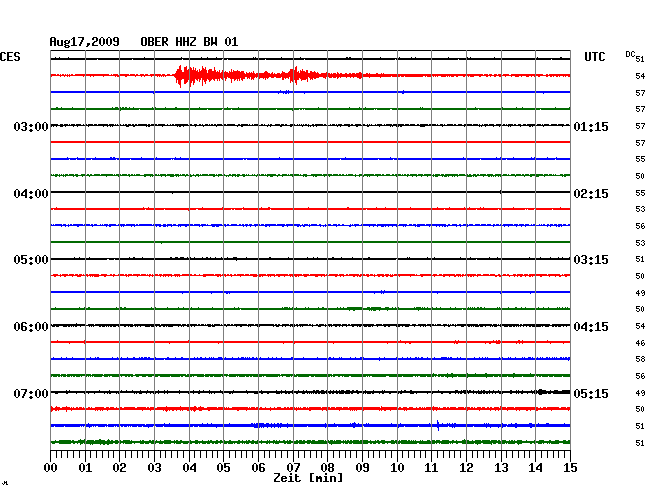Image resolution: width=650 pixels, height=494 pixels.
Task: Select the 07:00 local time label
Action: 31,393
